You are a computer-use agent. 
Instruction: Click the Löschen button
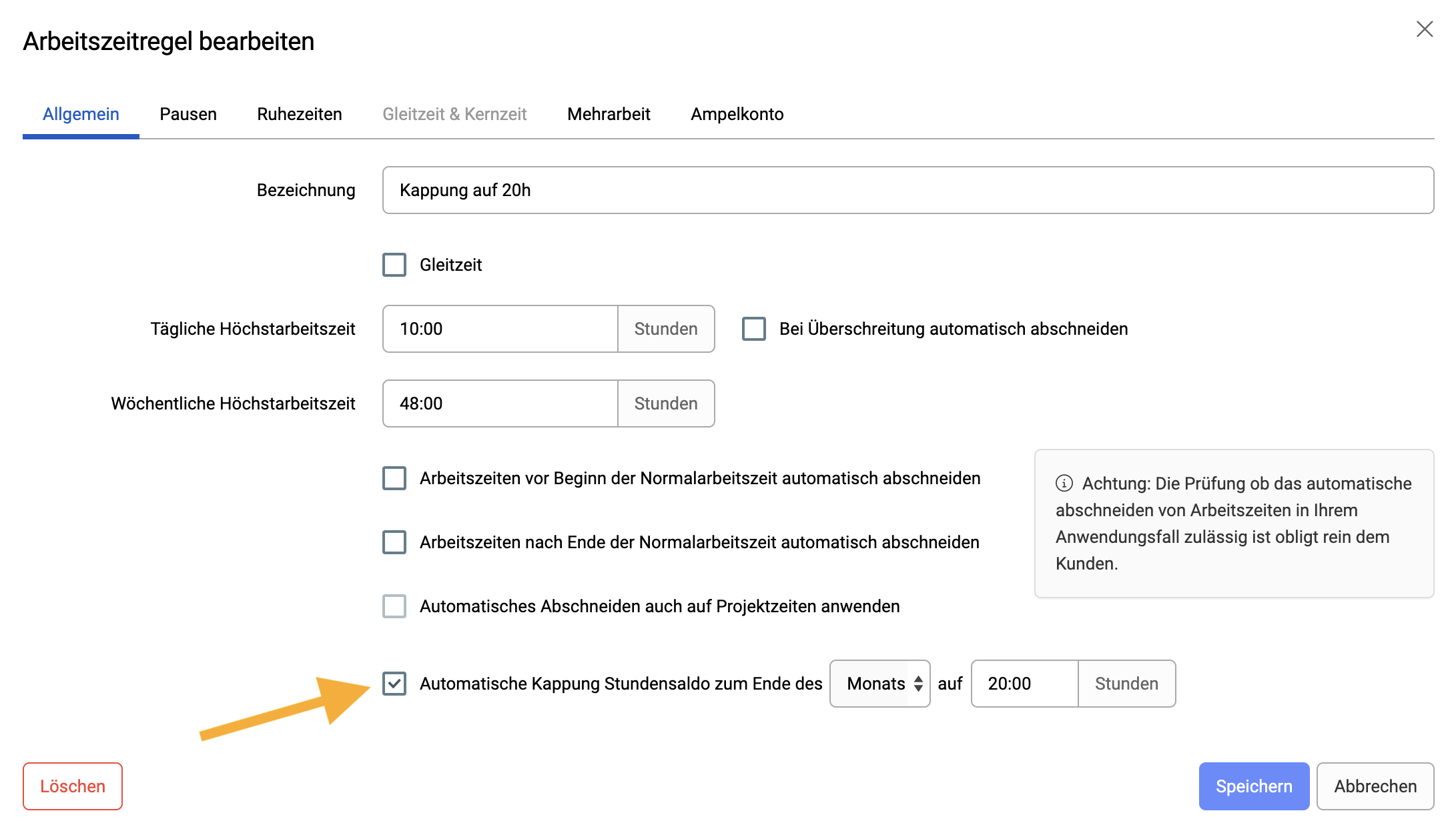point(73,786)
